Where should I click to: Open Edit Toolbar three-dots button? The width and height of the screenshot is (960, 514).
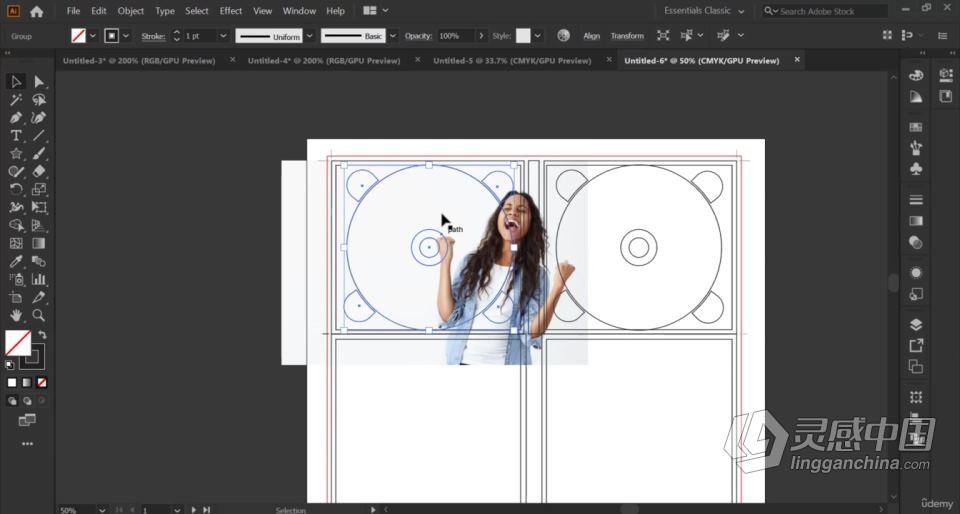[x=27, y=444]
